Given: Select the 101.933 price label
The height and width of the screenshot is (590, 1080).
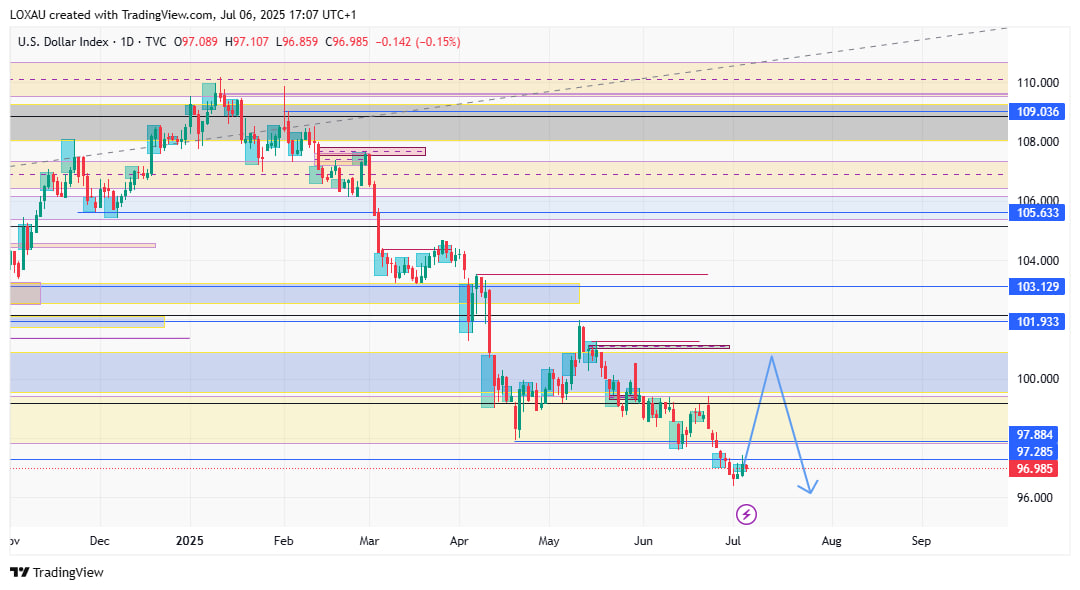Looking at the screenshot, I should (x=1037, y=322).
